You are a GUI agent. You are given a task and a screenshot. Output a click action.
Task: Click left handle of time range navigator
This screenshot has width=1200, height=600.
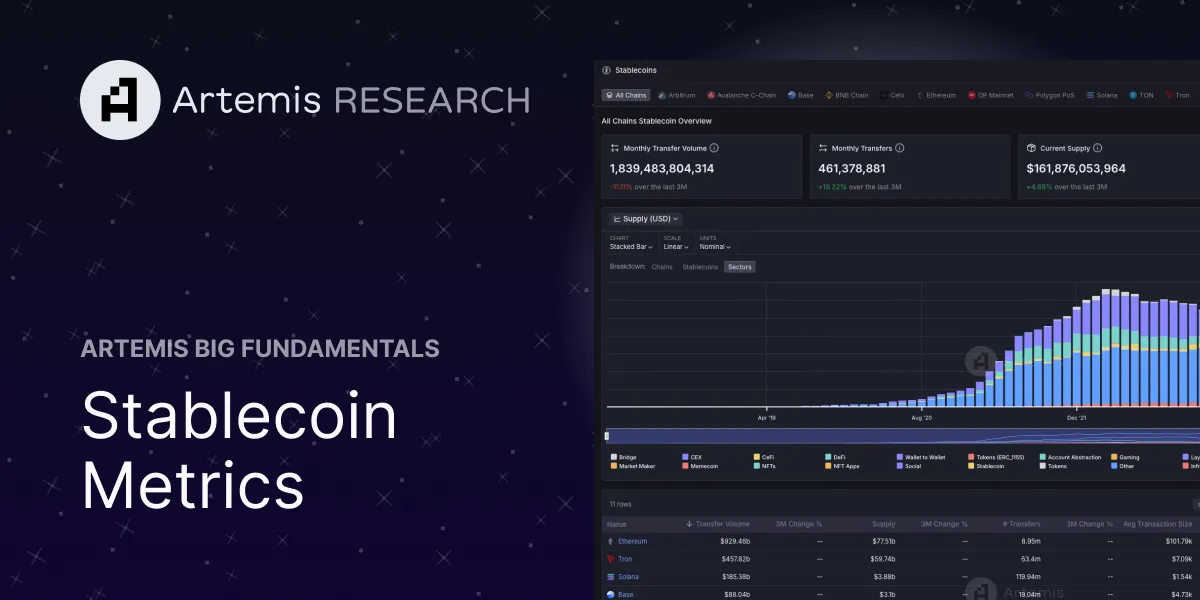607,436
